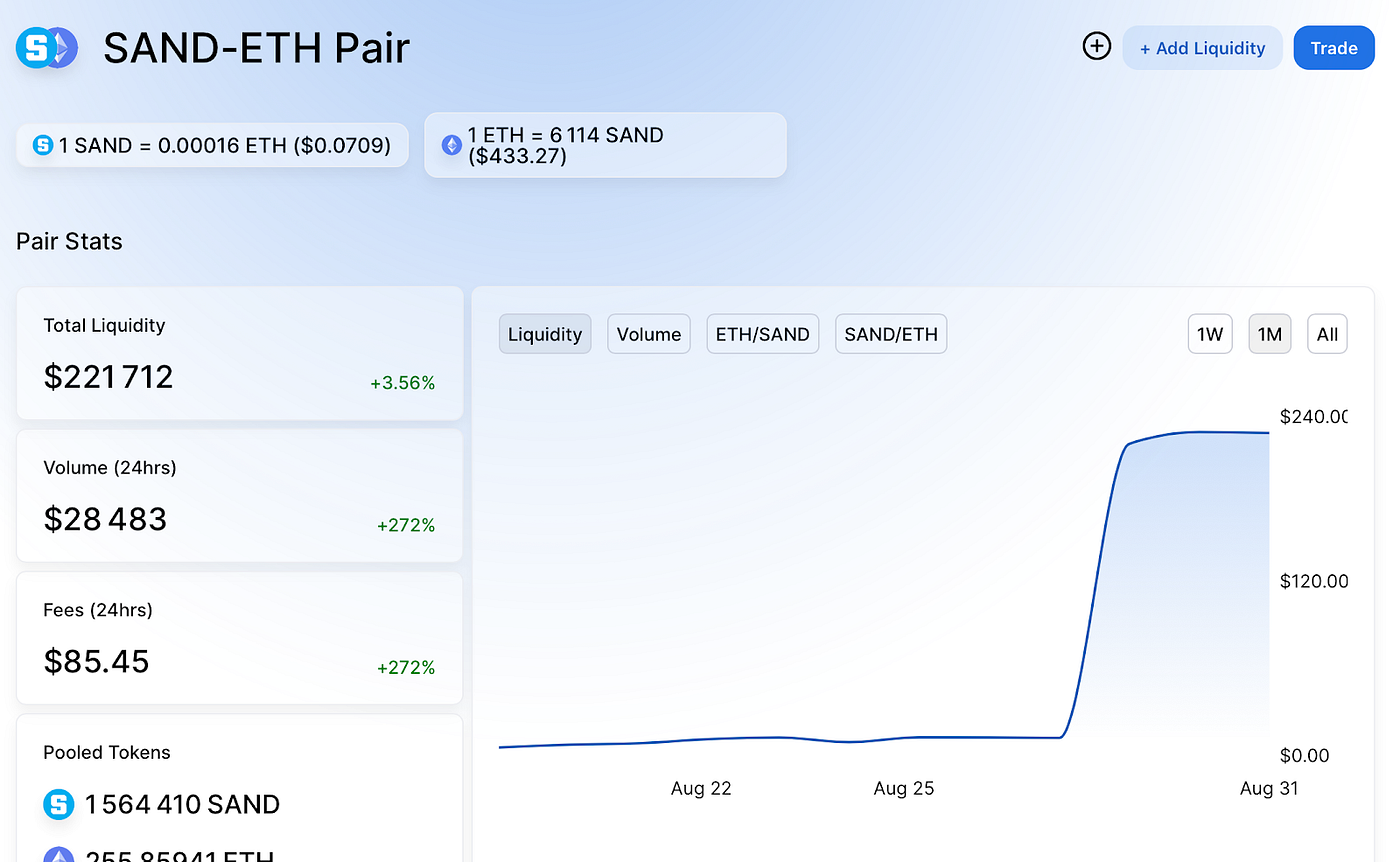The width and height of the screenshot is (1400, 862).
Task: Switch the chart to Volume
Action: (649, 334)
